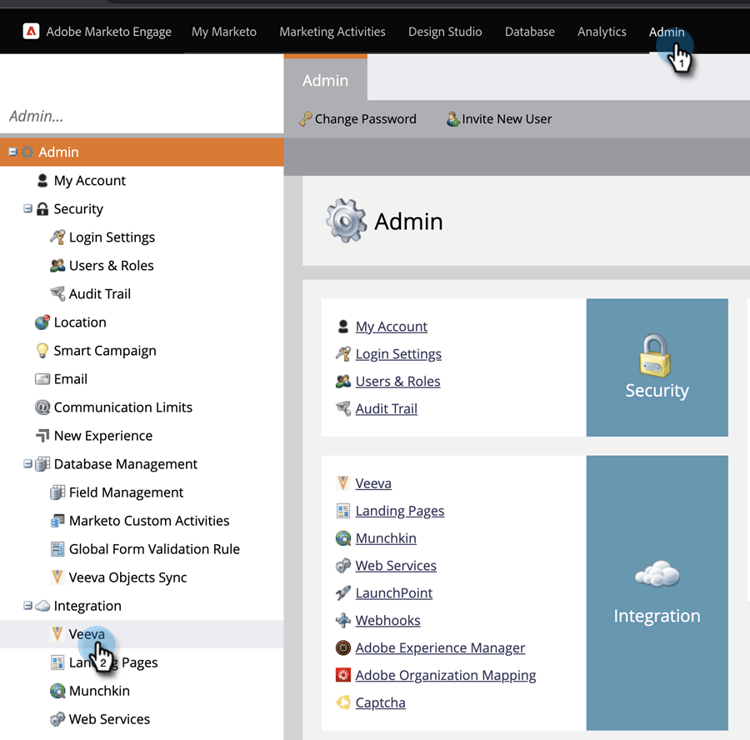Click Munchkin link in main panel
This screenshot has width=750, height=740.
[x=386, y=538]
